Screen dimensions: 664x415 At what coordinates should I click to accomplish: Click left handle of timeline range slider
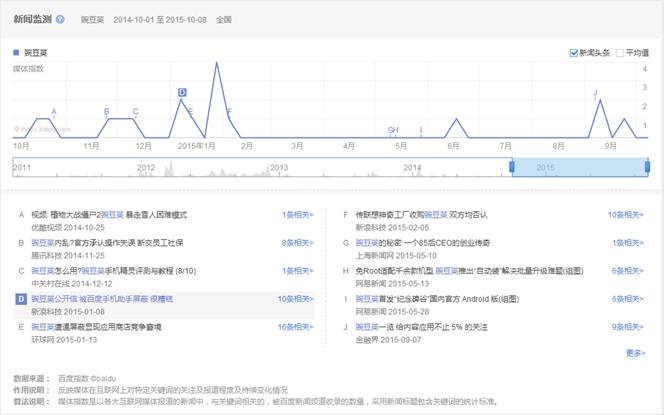[x=512, y=166]
